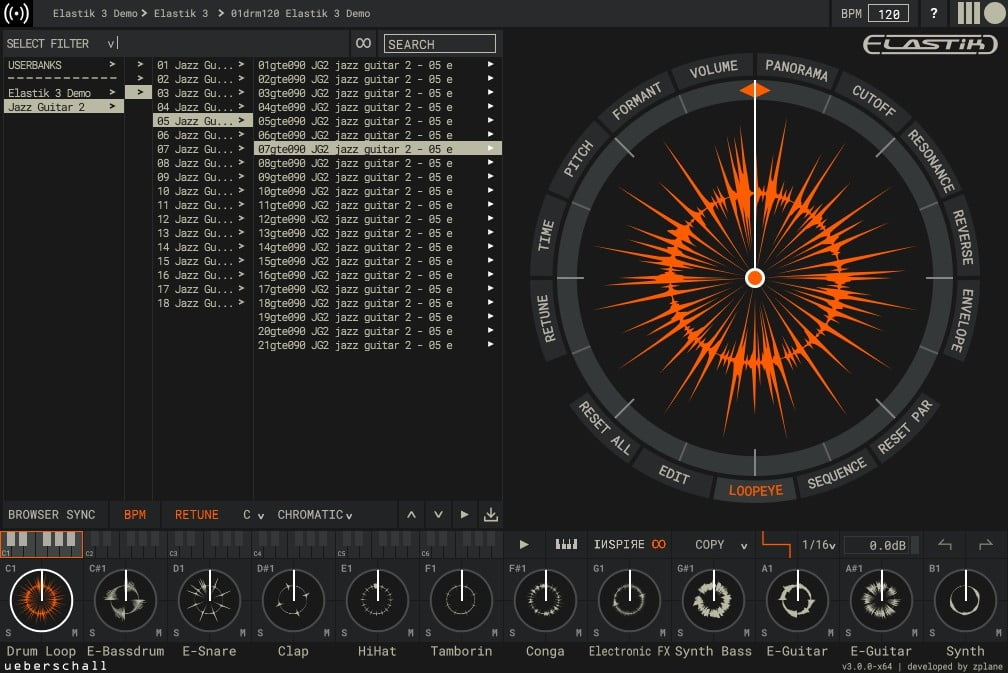This screenshot has height=673, width=1008.
Task: Select the LOOPEYE wheel tab
Action: (x=755, y=490)
